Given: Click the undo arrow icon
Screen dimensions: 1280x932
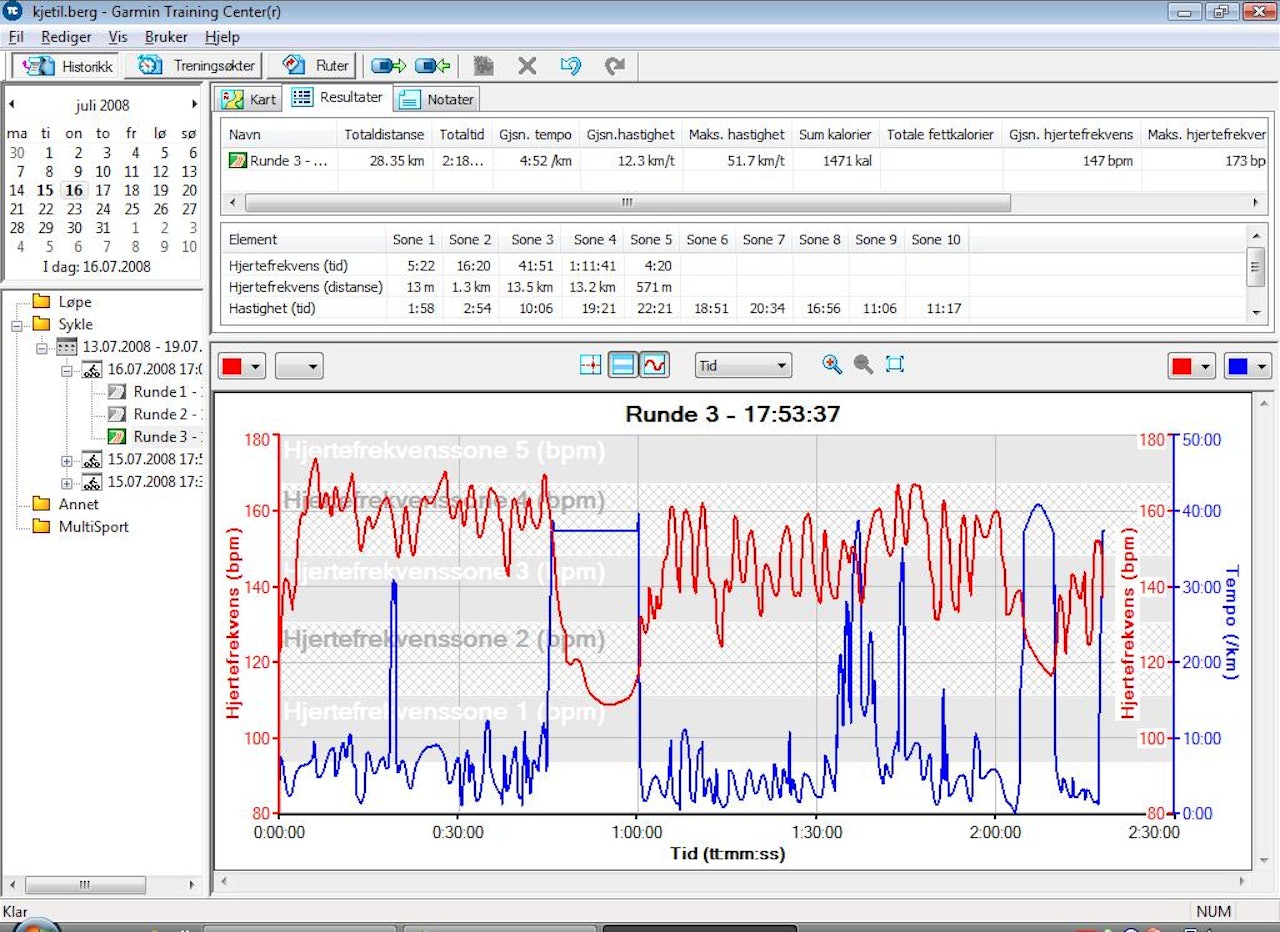Looking at the screenshot, I should click(x=570, y=66).
